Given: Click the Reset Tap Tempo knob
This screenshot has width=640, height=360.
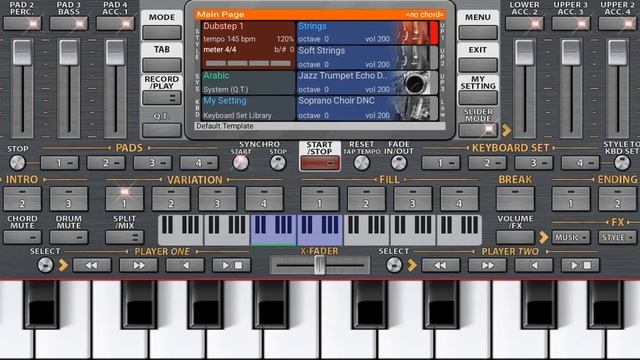Looking at the screenshot, I should point(362,163).
